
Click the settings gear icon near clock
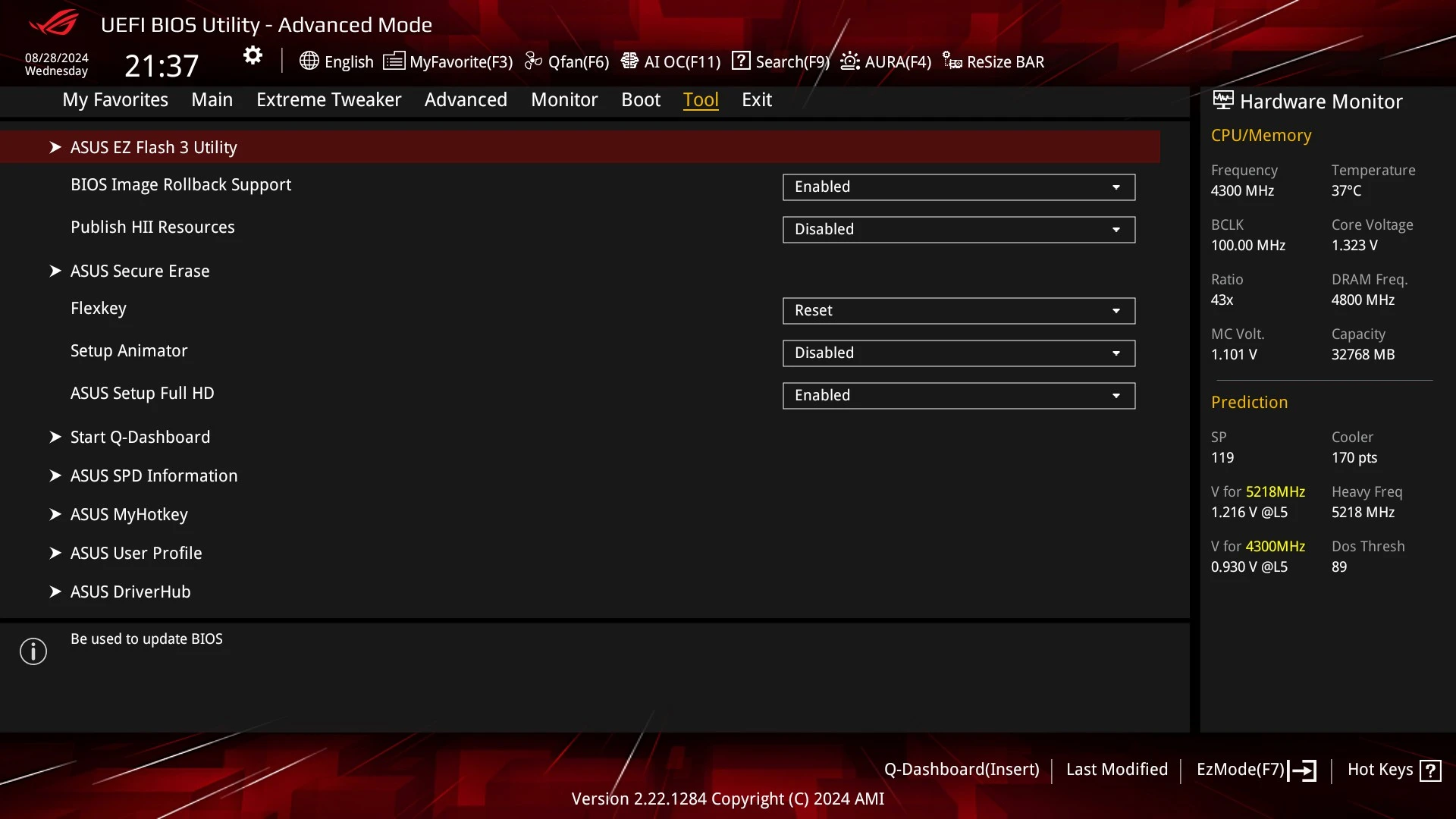coord(253,55)
